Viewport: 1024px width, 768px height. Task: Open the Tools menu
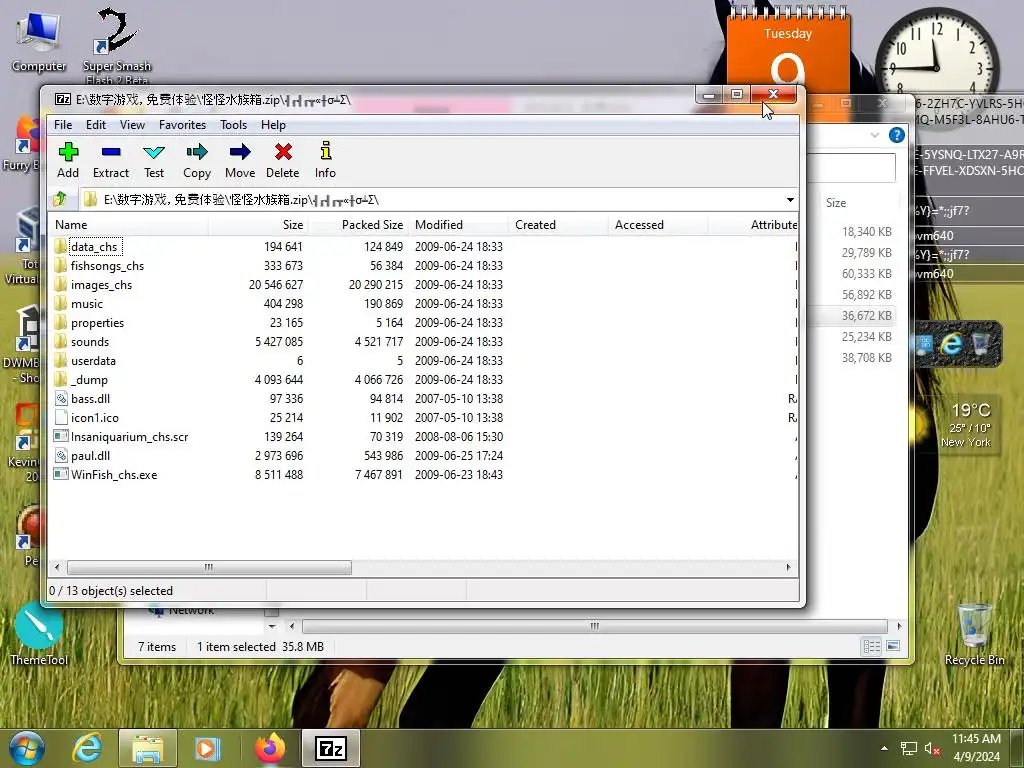click(233, 125)
